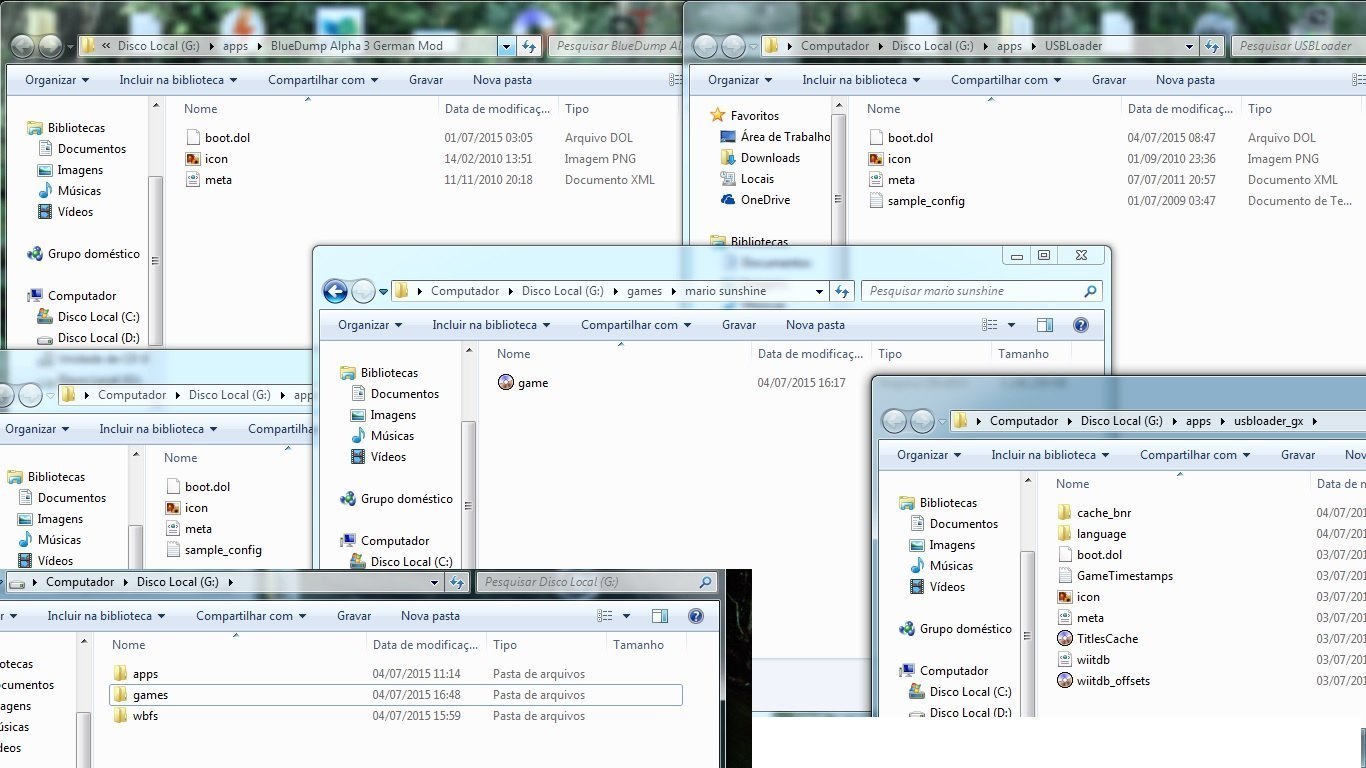Open Downloads in USBLoader window favorites
Screen dimensions: 1366x768
760,158
